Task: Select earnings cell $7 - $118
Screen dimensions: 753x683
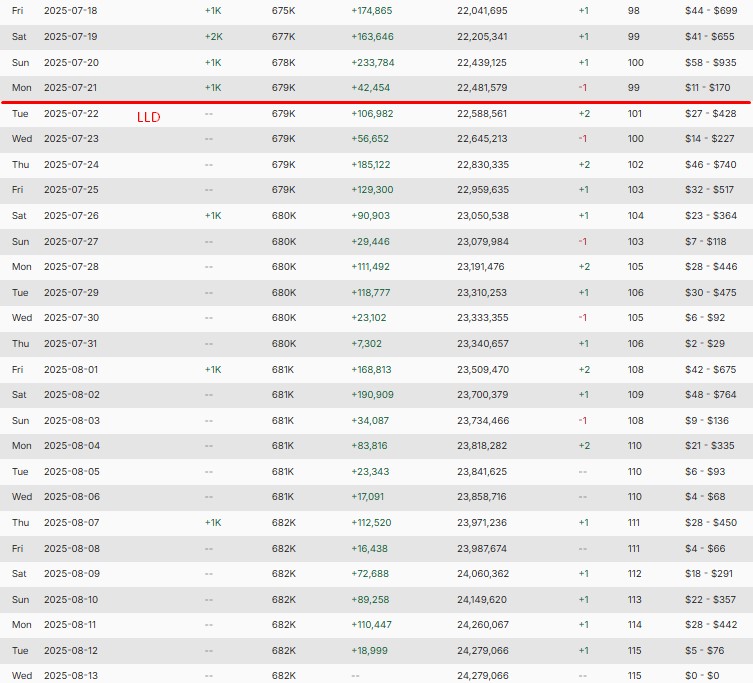Action: pyautogui.click(x=705, y=241)
